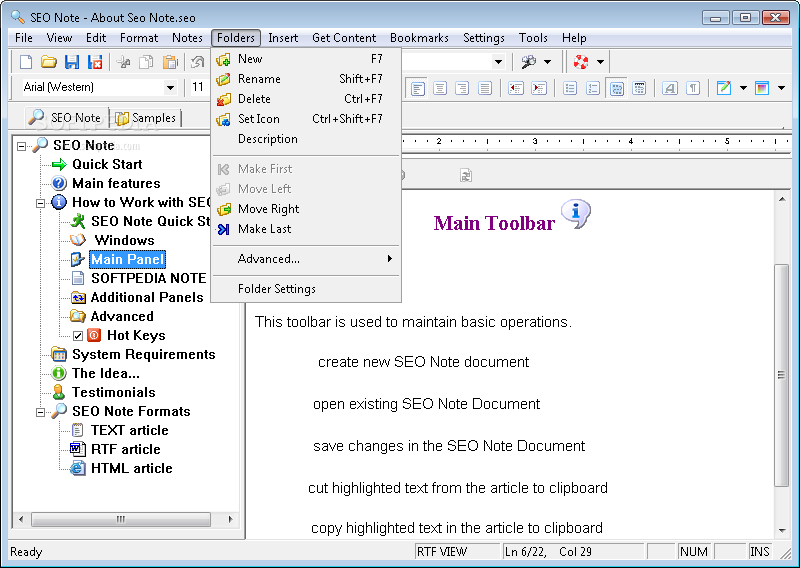Viewport: 800px width, 568px height.
Task: Select Set Icon menu entry
Action: (x=306, y=119)
